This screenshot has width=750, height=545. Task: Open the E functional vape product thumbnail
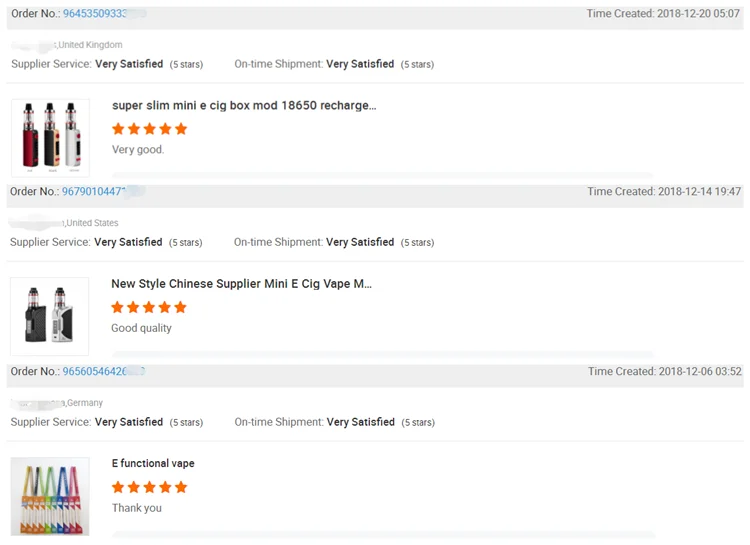50,497
